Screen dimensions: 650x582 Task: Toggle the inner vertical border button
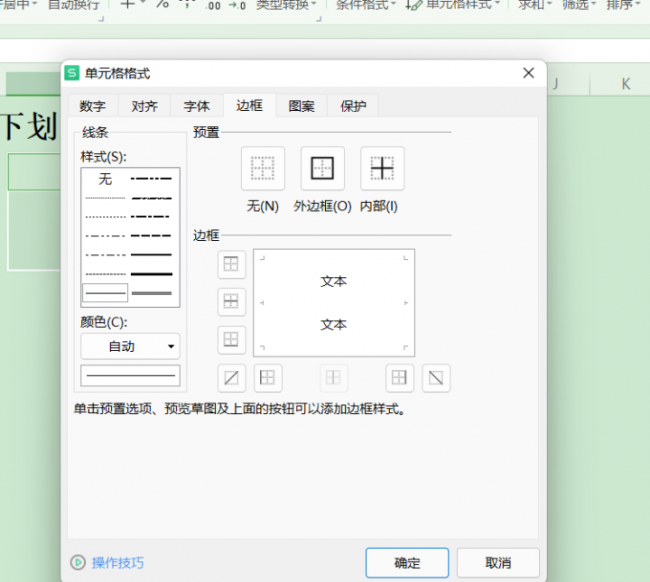pos(334,378)
